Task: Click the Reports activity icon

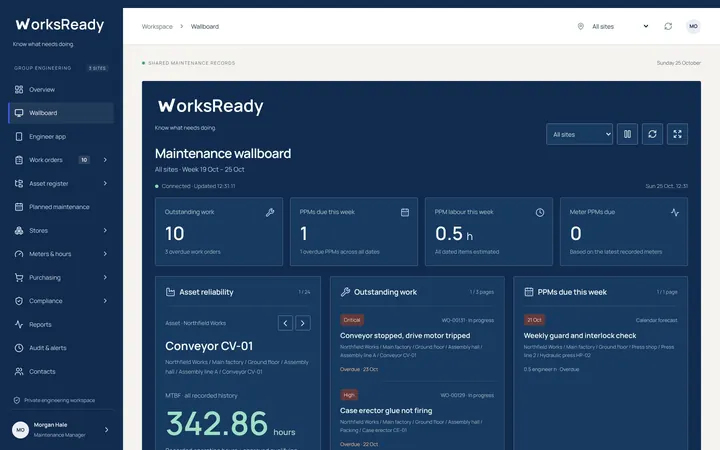Action: pos(19,325)
